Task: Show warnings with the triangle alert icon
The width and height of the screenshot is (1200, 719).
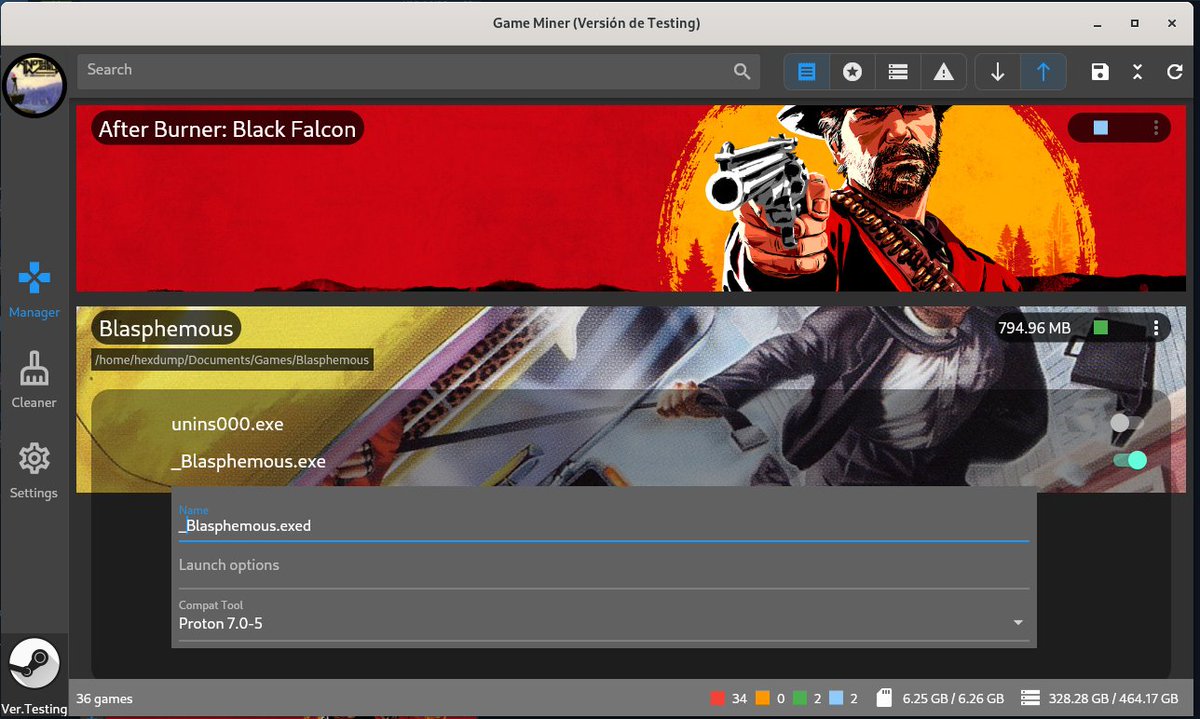Action: tap(943, 71)
